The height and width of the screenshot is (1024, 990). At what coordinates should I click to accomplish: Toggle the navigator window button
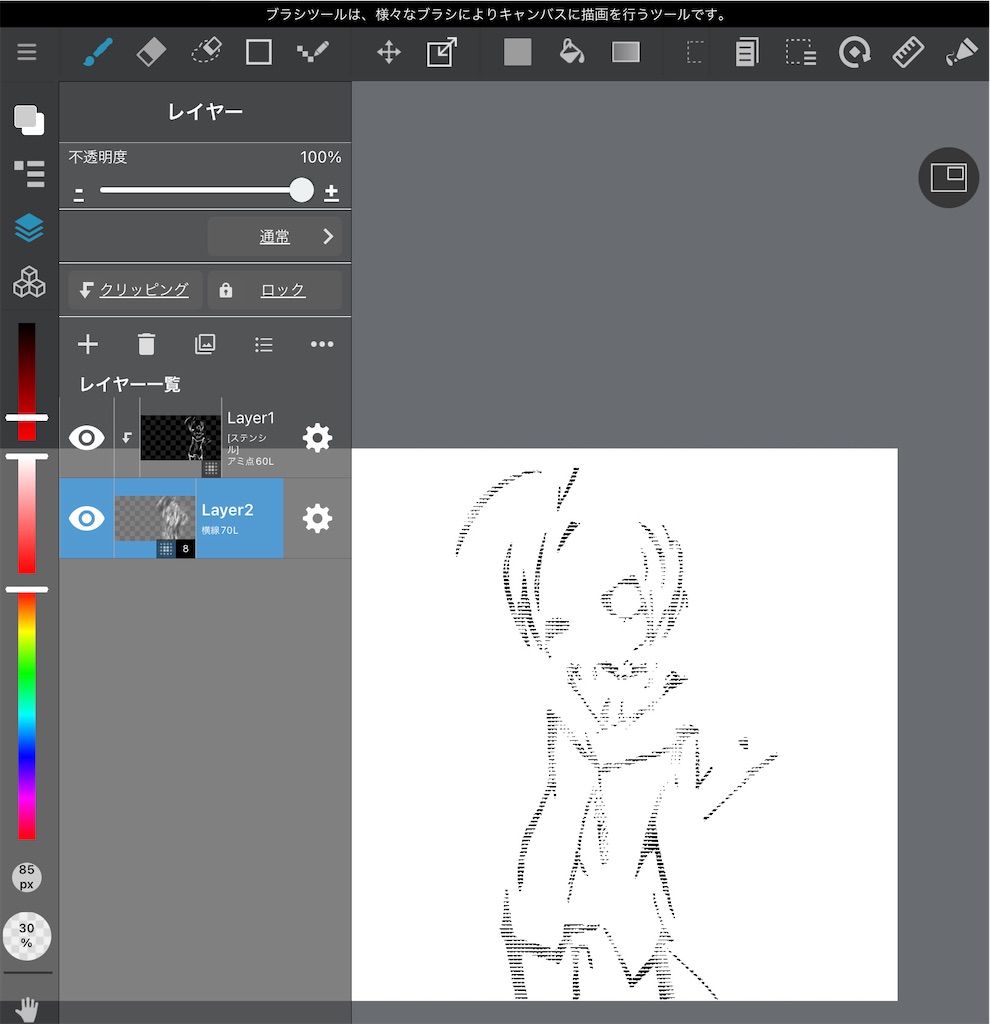point(948,178)
